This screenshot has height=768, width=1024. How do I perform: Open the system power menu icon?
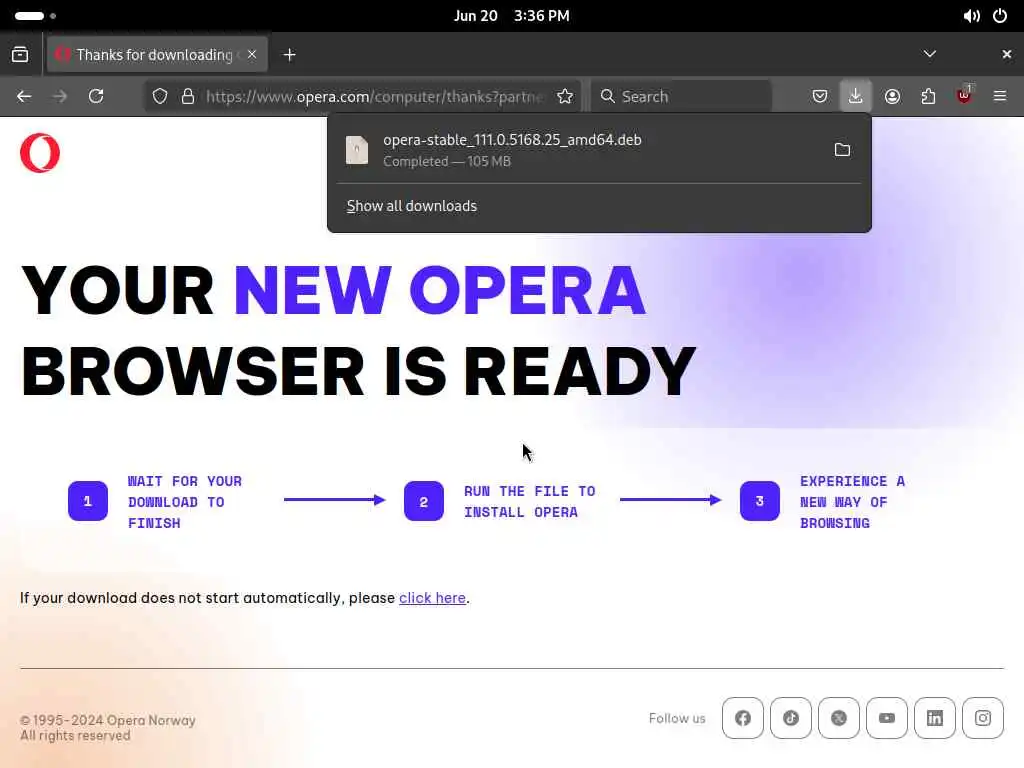point(1000,16)
